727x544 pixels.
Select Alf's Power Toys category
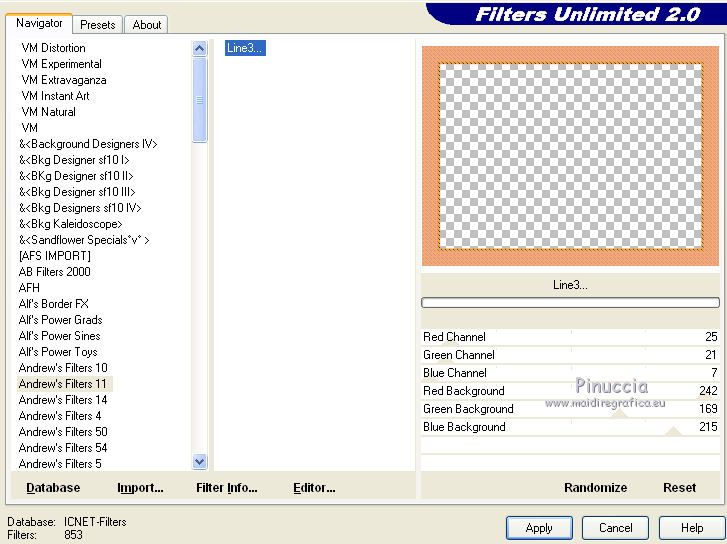pyautogui.click(x=58, y=352)
